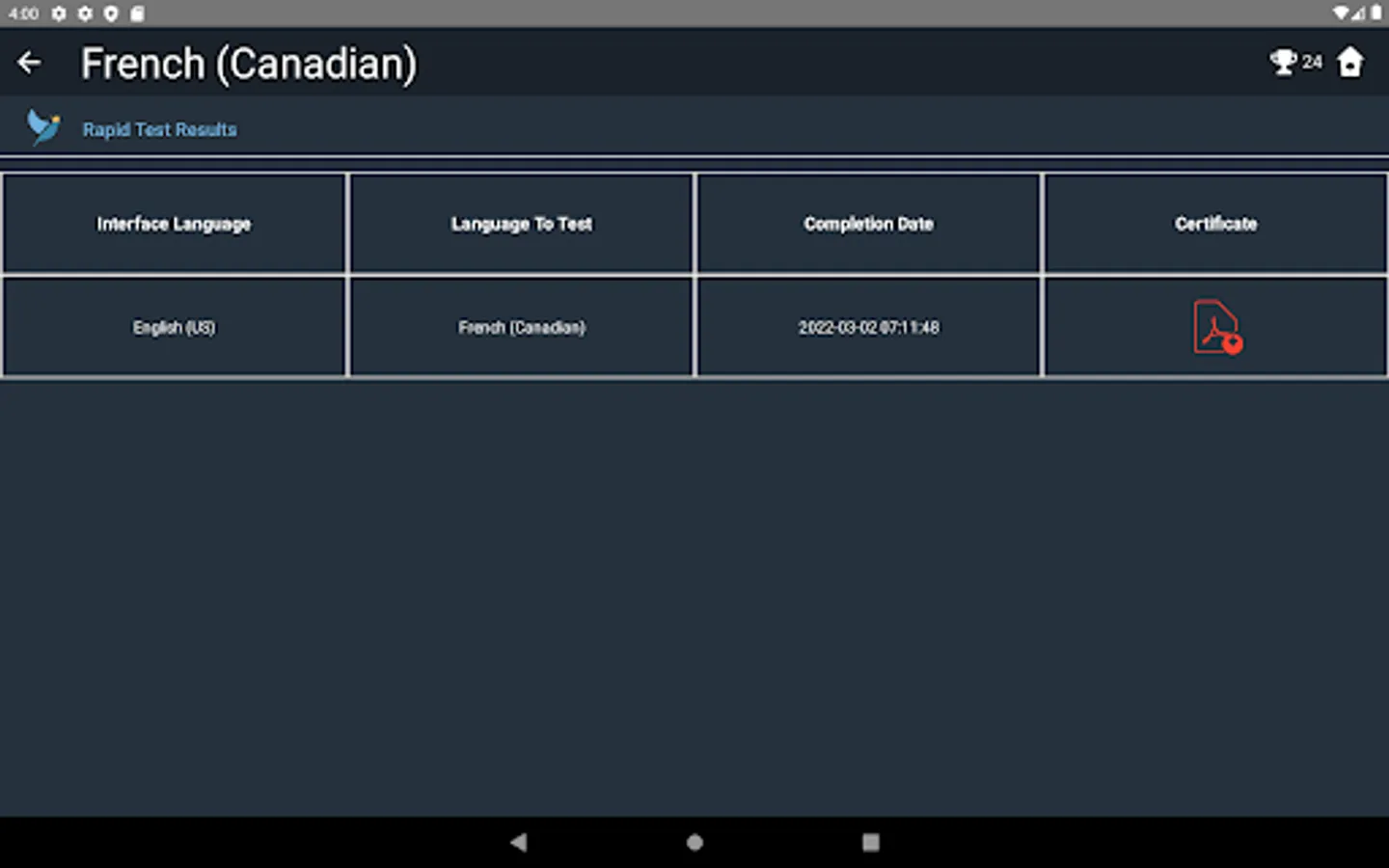The width and height of the screenshot is (1389, 868).
Task: Tap the Android home circle button
Action: [x=694, y=842]
